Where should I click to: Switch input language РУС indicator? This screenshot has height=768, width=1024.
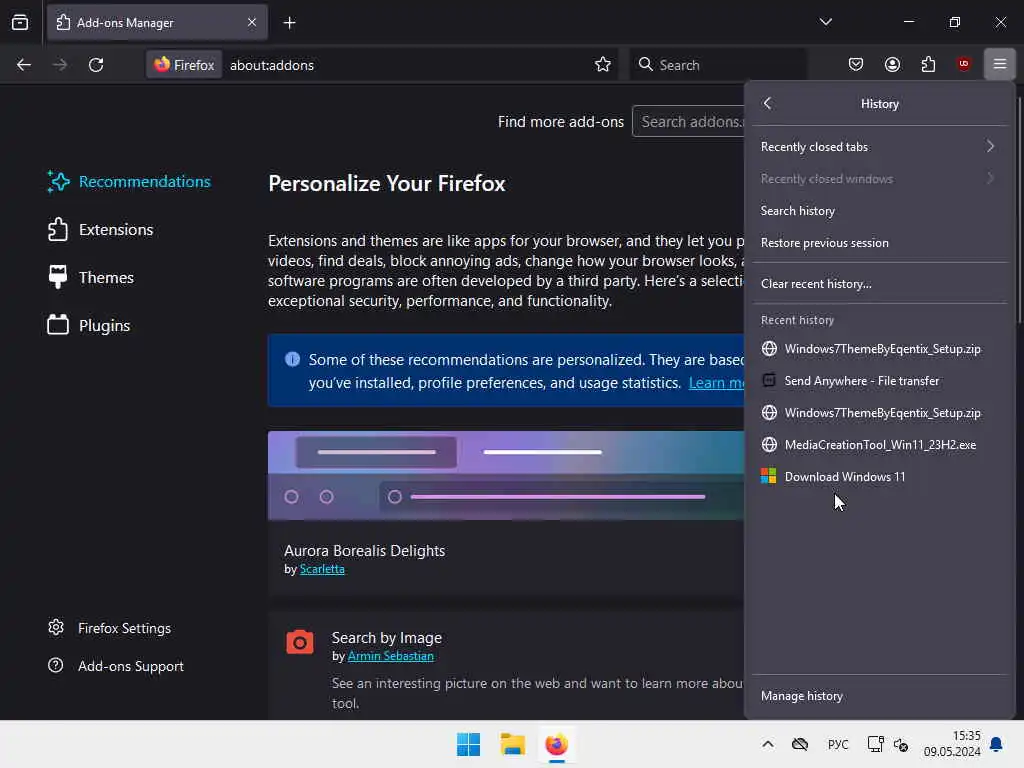click(x=838, y=744)
